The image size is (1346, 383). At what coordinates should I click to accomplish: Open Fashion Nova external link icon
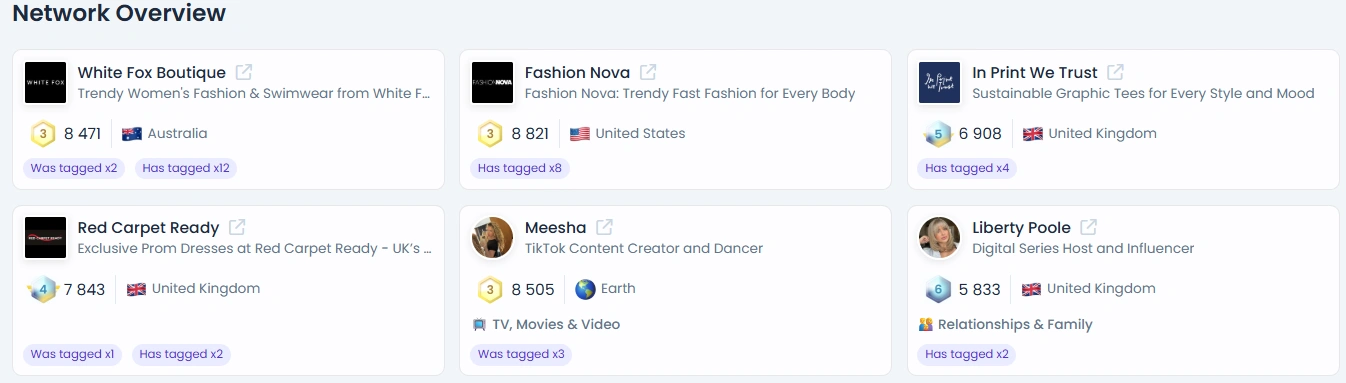point(648,72)
